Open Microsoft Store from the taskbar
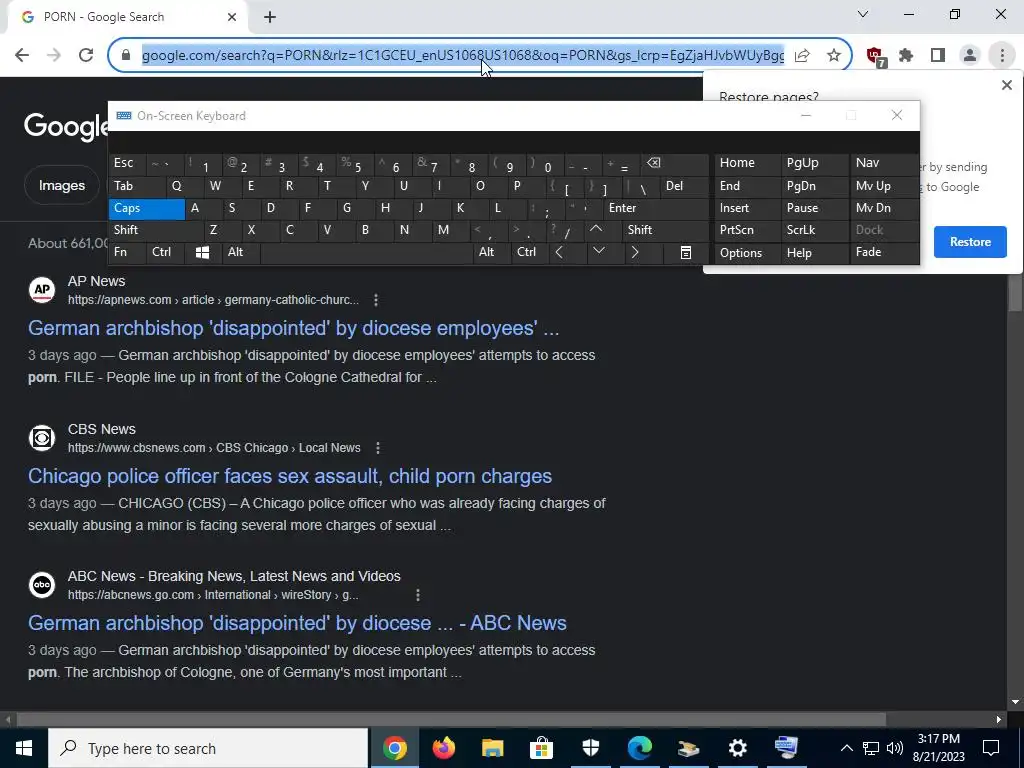The image size is (1024, 768). pyautogui.click(x=541, y=748)
